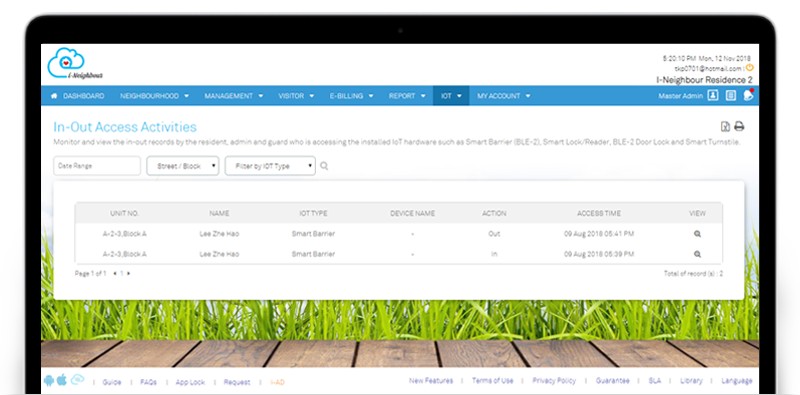This screenshot has width=800, height=395.
Task: Go to the Dashboard menu item
Action: coord(84,96)
